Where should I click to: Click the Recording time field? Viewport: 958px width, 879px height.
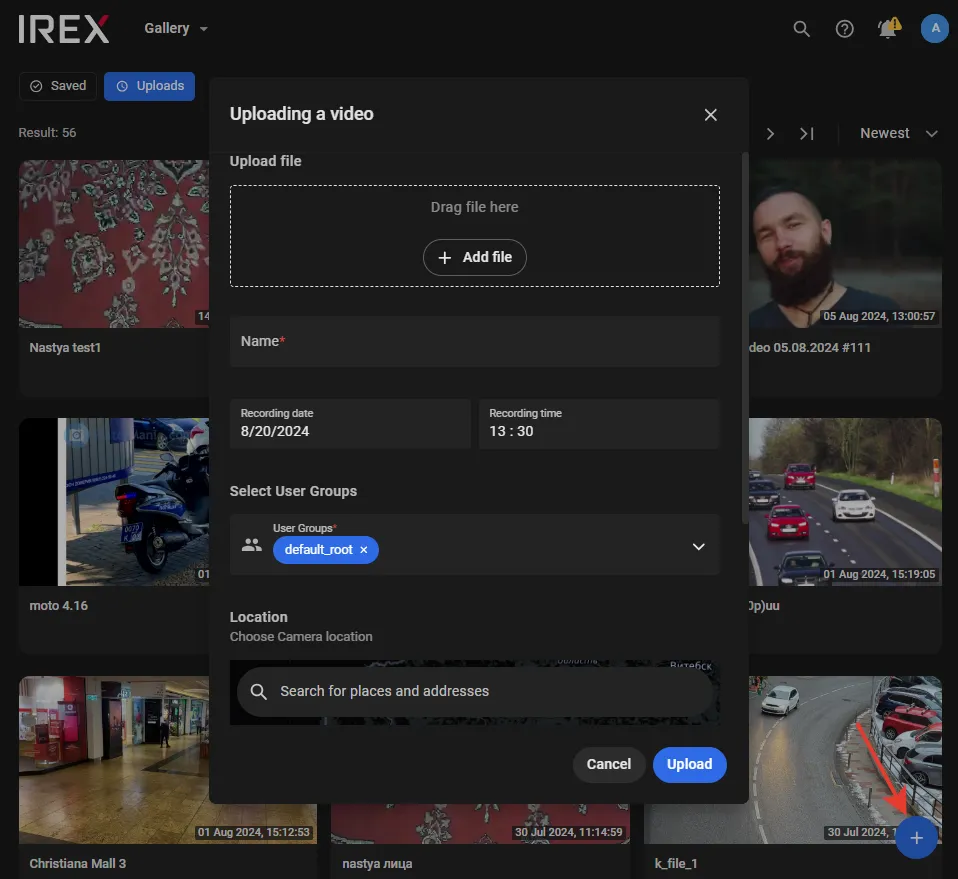[599, 424]
